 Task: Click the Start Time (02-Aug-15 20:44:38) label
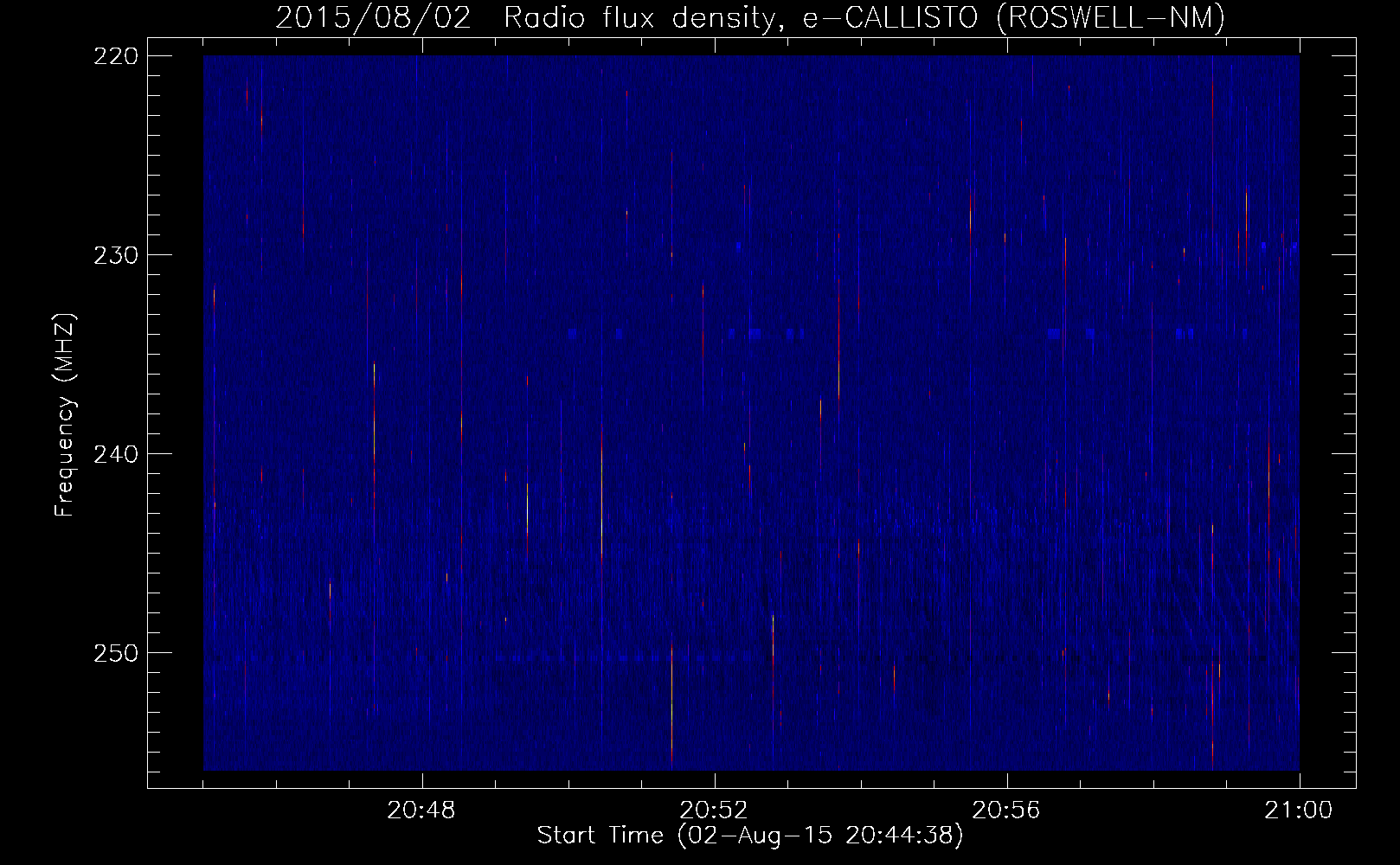point(750,836)
